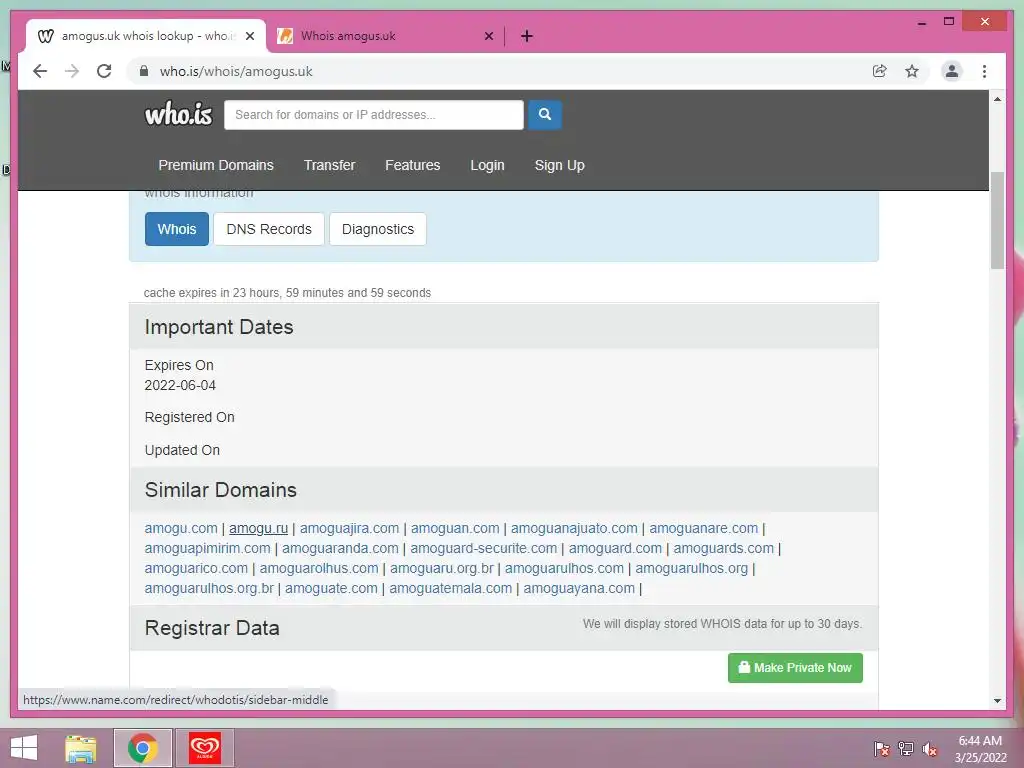Open Windows Start menu
The height and width of the screenshot is (768, 1024).
(24, 748)
